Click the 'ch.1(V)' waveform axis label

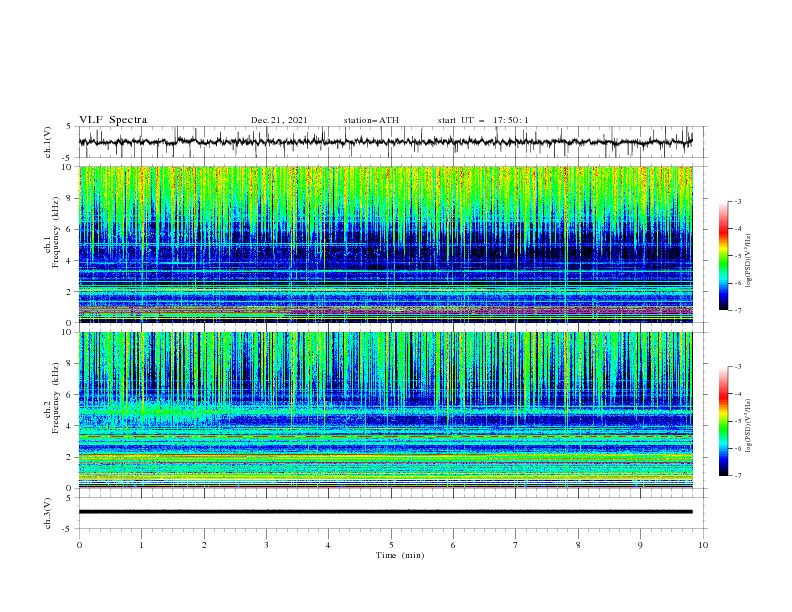48,142
